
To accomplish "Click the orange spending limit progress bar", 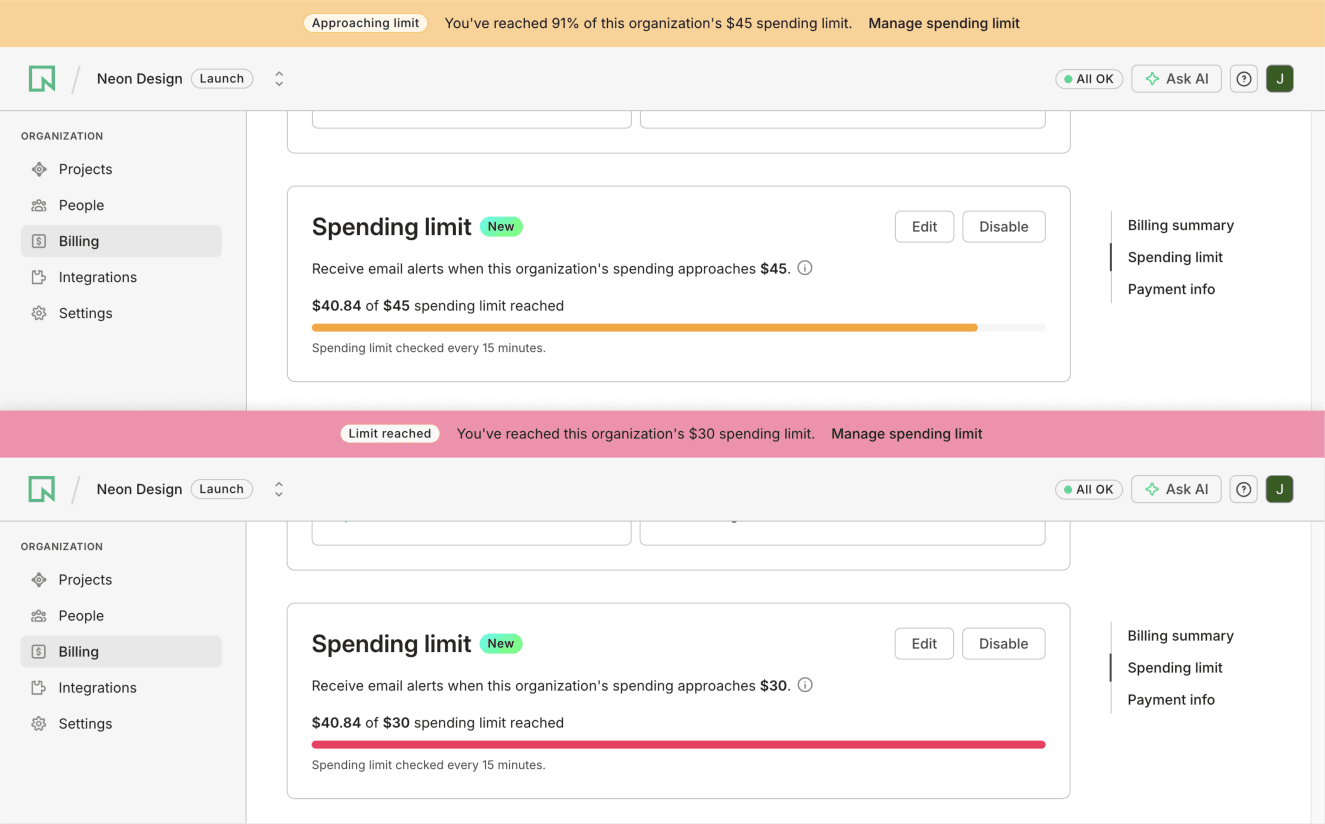I will click(644, 328).
